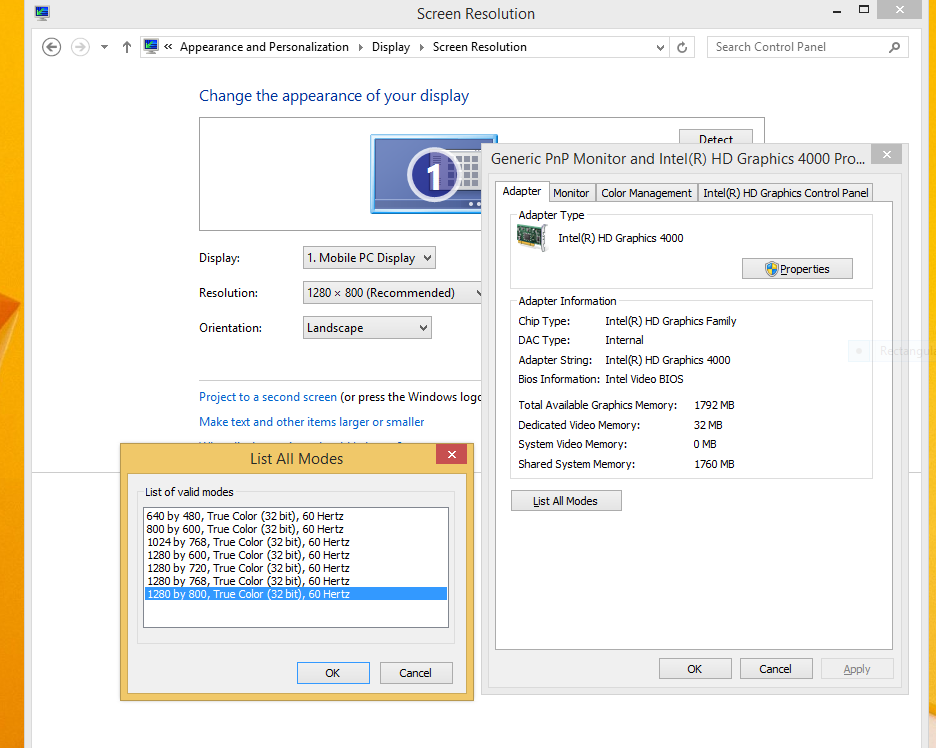Click the Control Panel address bar icon
Viewport: 936px width, 748px height.
tap(151, 47)
